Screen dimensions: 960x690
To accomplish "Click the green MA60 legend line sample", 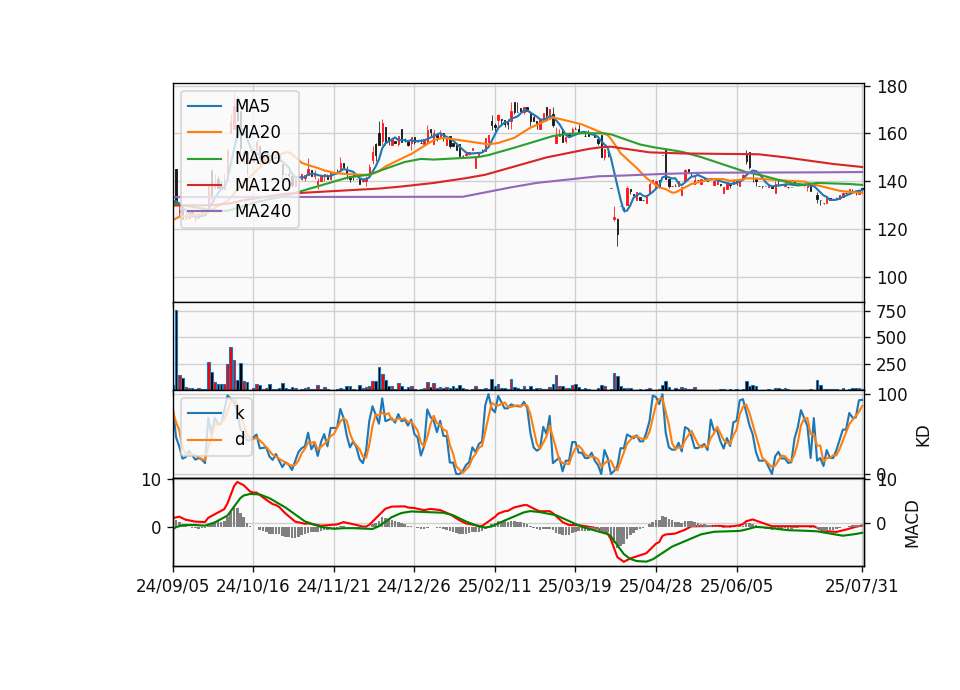I will [204, 159].
